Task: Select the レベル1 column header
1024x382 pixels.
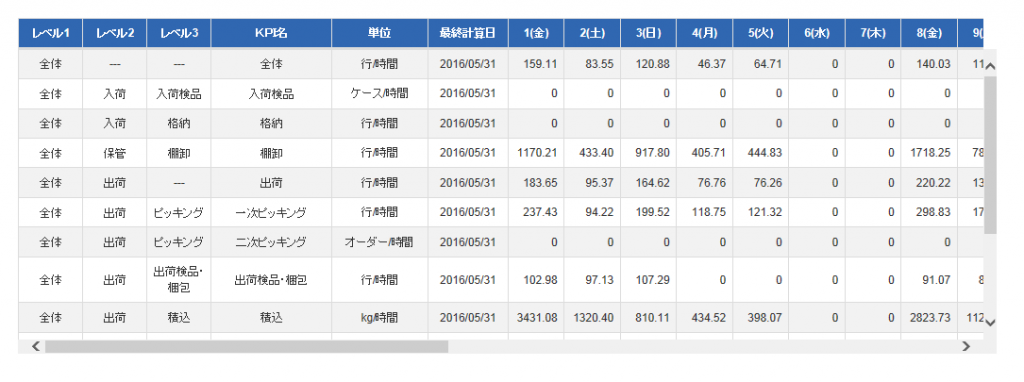Action: 50,33
